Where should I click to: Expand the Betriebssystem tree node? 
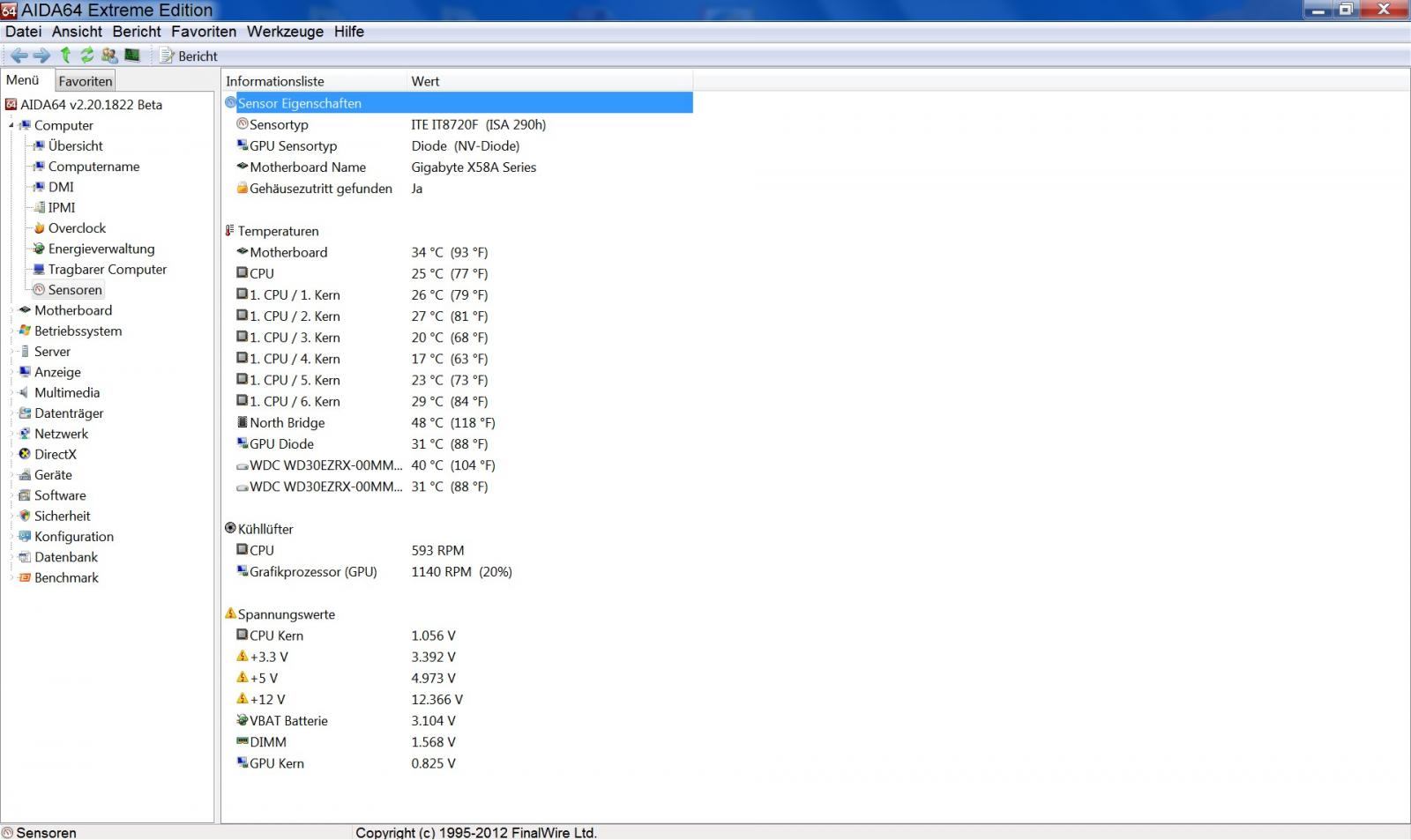[11, 331]
